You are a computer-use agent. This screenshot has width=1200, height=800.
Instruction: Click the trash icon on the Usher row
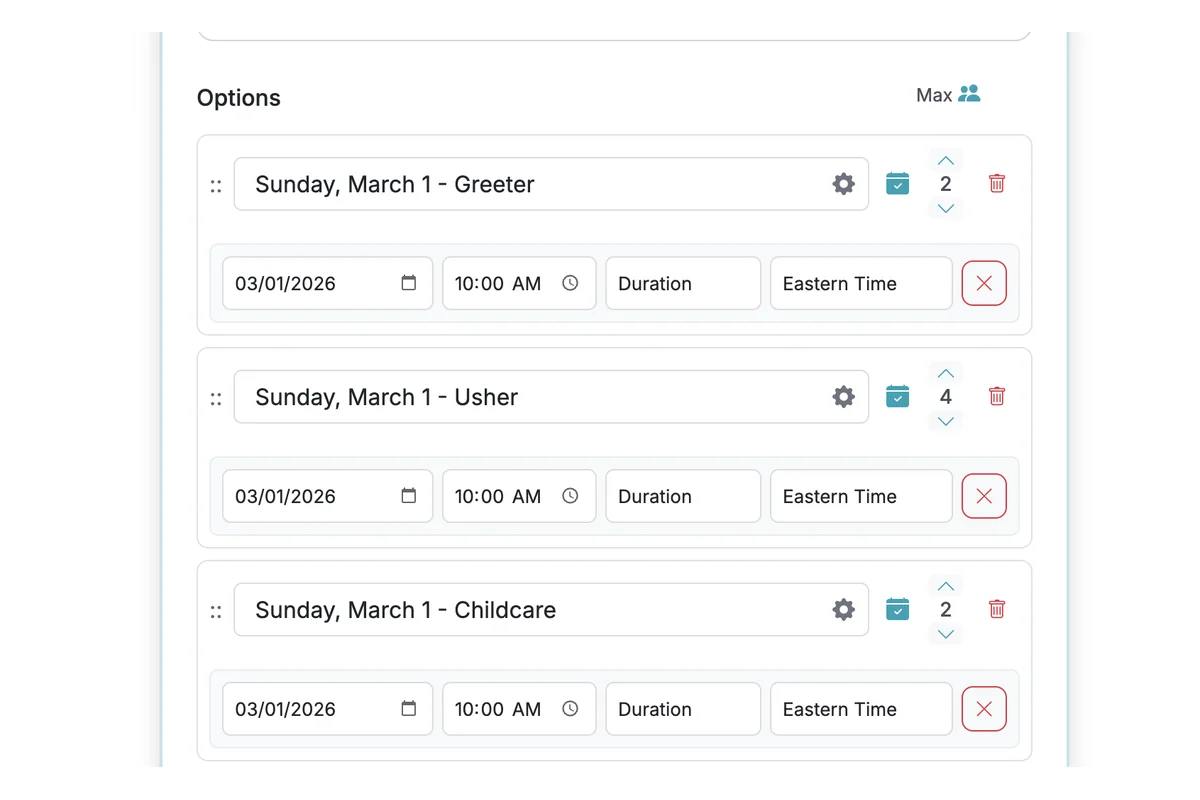pyautogui.click(x=996, y=396)
